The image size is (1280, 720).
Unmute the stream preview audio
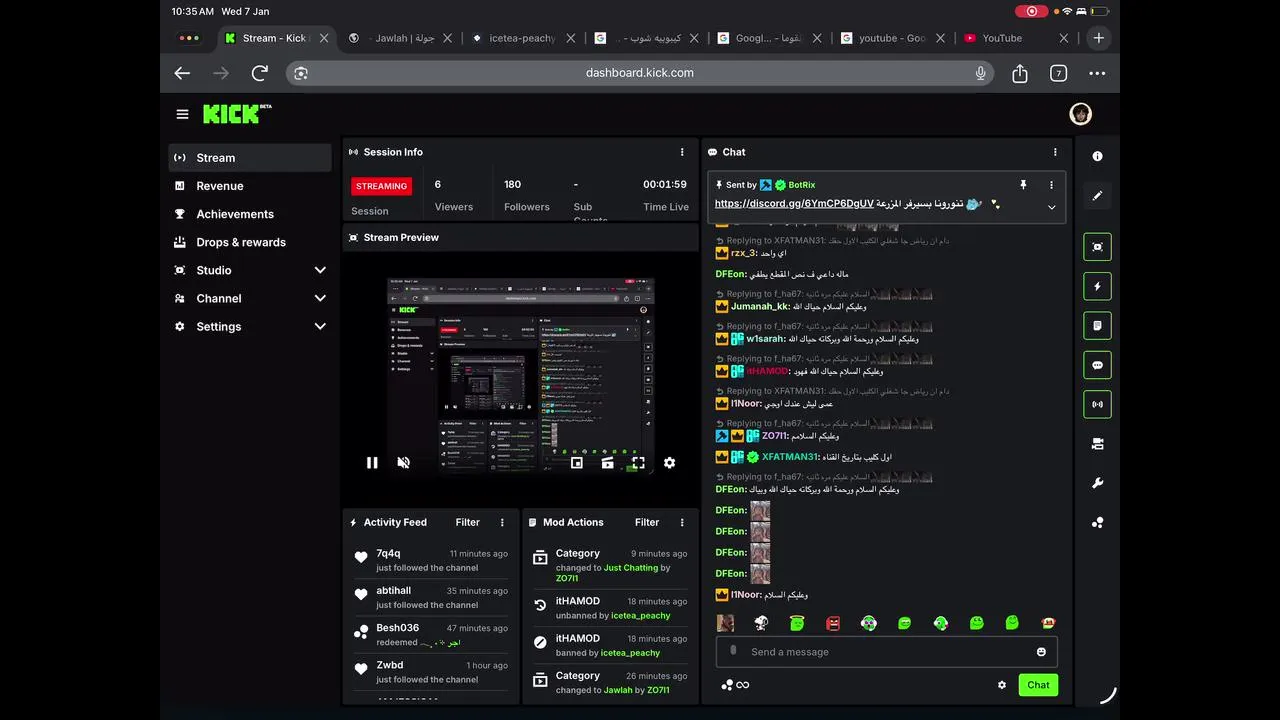point(404,463)
